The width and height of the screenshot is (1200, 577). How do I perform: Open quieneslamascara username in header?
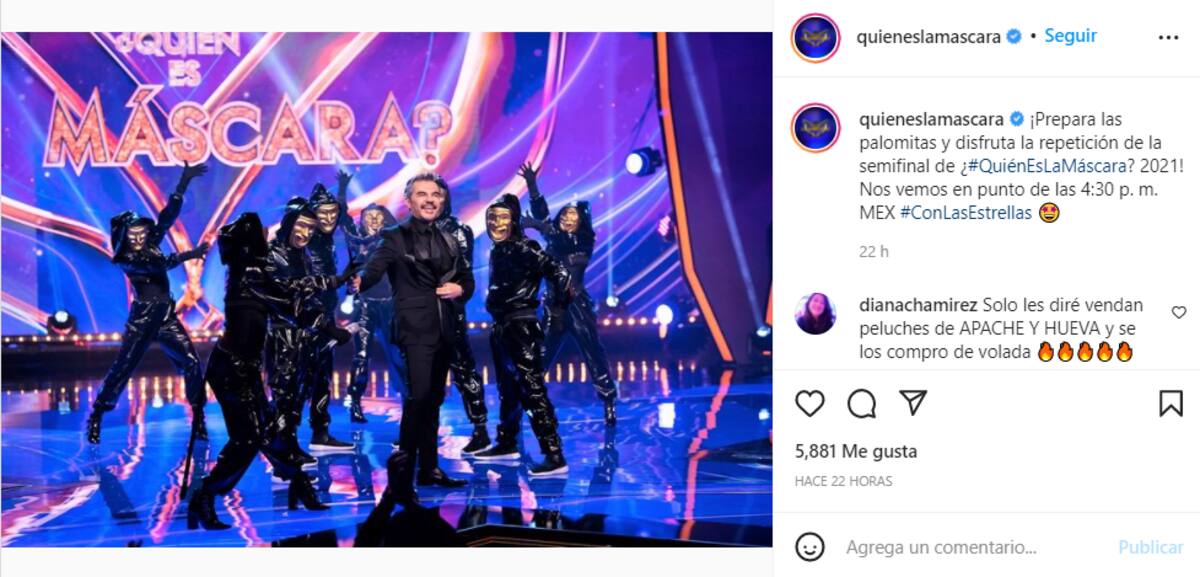[929, 36]
